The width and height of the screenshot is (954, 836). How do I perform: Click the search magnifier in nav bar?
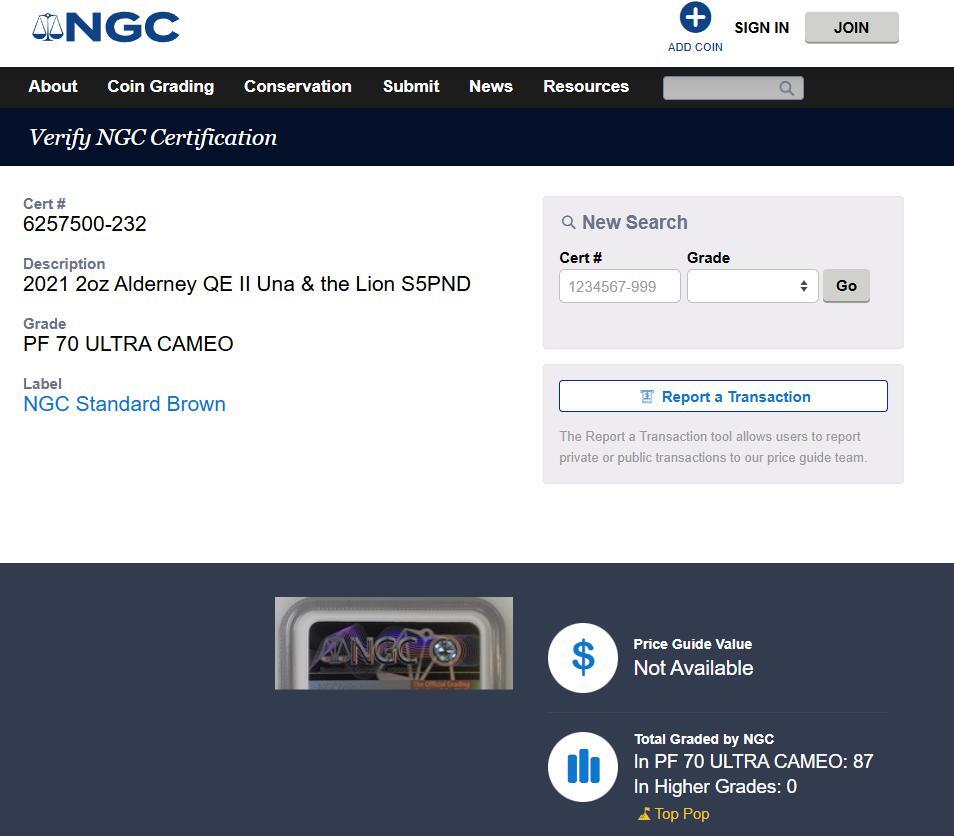point(787,88)
